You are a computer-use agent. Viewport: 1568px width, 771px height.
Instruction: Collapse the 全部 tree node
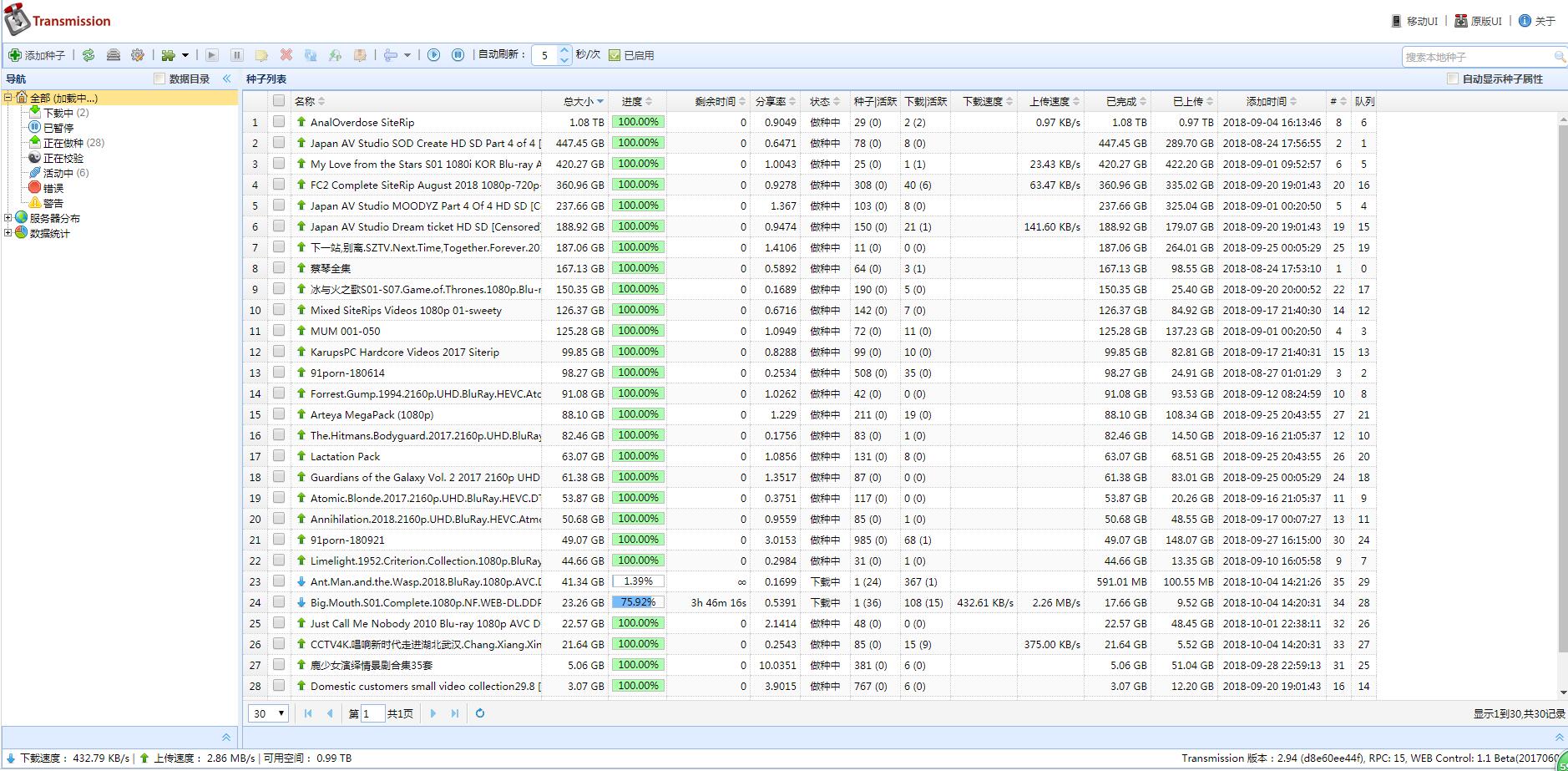pos(8,98)
